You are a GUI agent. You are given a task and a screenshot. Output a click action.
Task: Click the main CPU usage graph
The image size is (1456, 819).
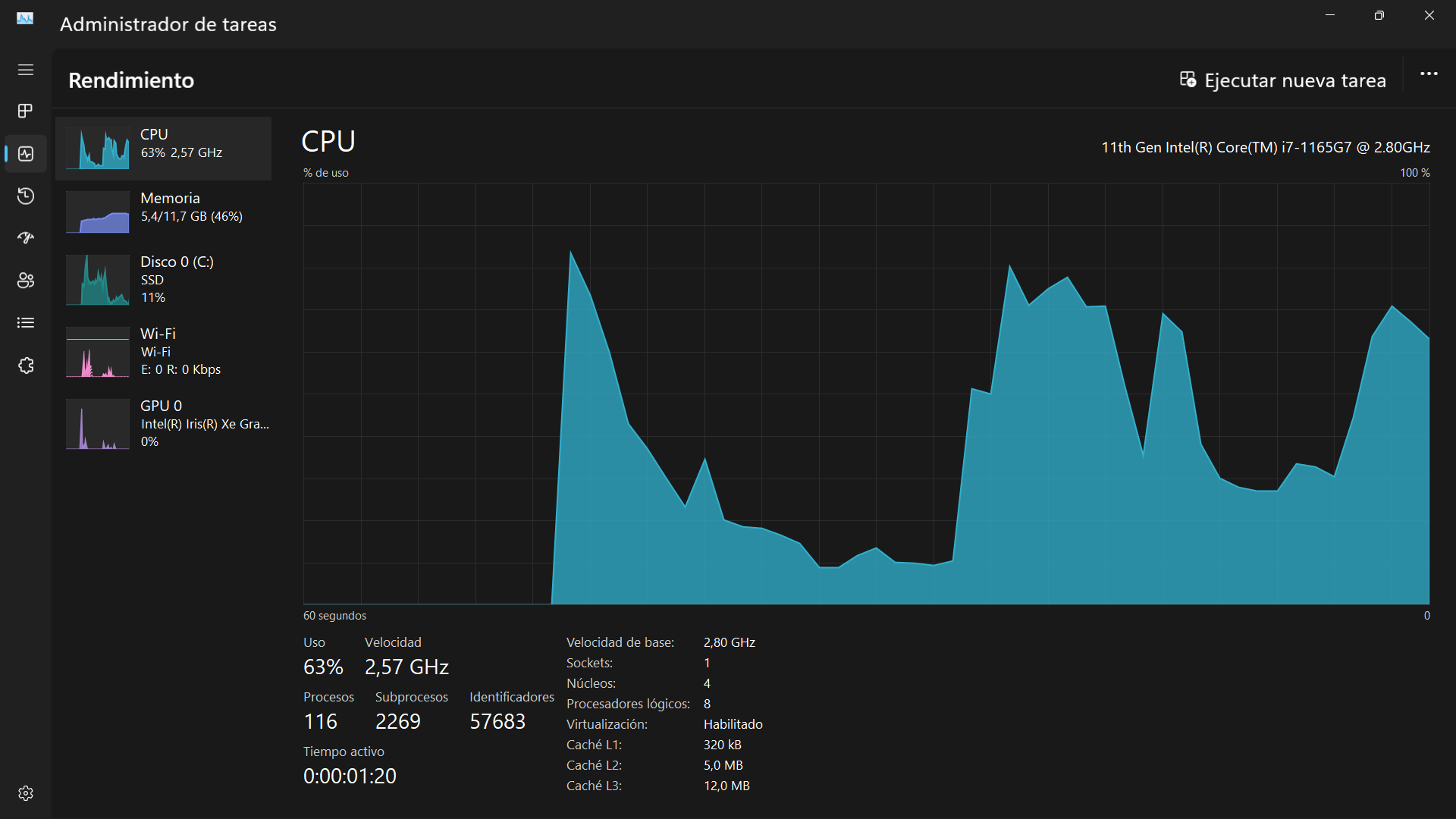pyautogui.click(x=867, y=394)
